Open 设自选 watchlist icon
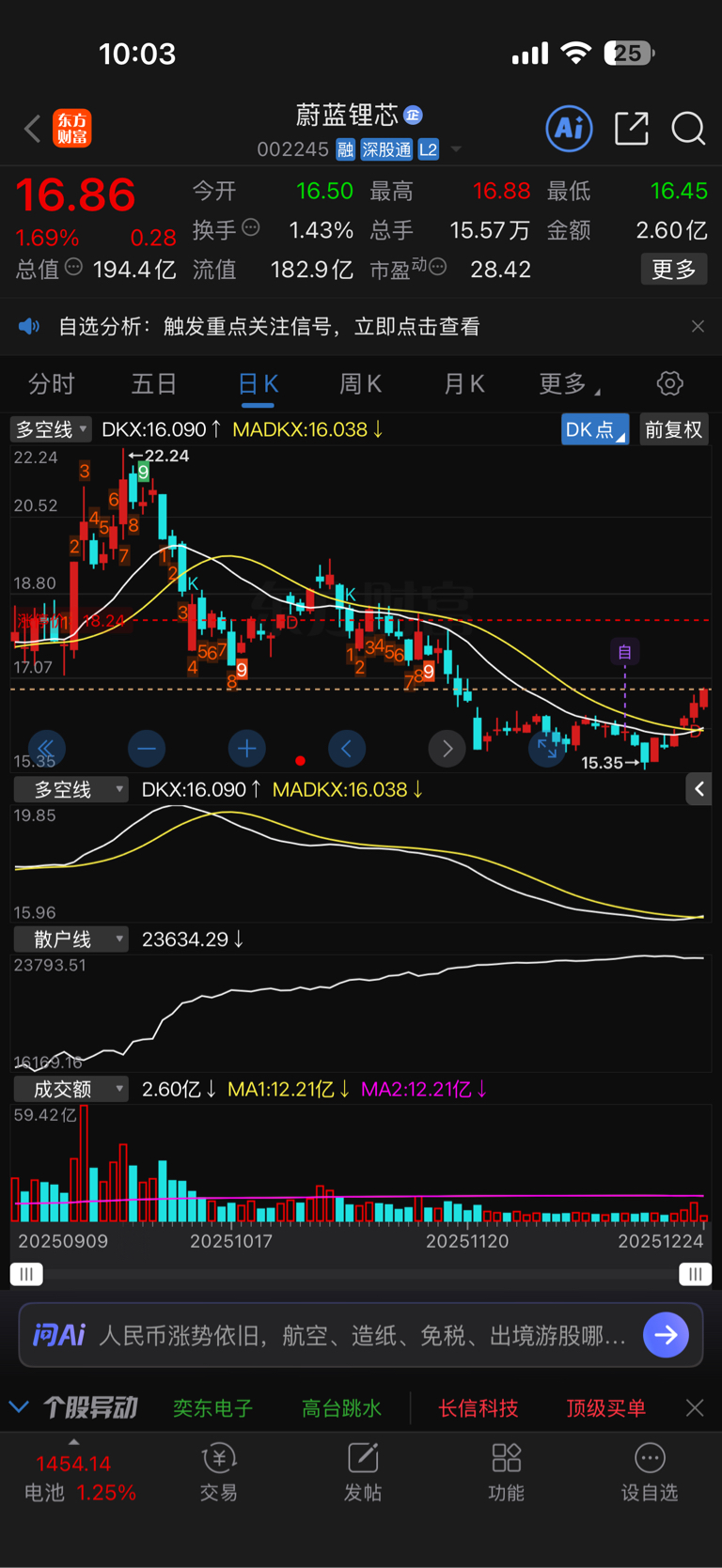 650,1473
